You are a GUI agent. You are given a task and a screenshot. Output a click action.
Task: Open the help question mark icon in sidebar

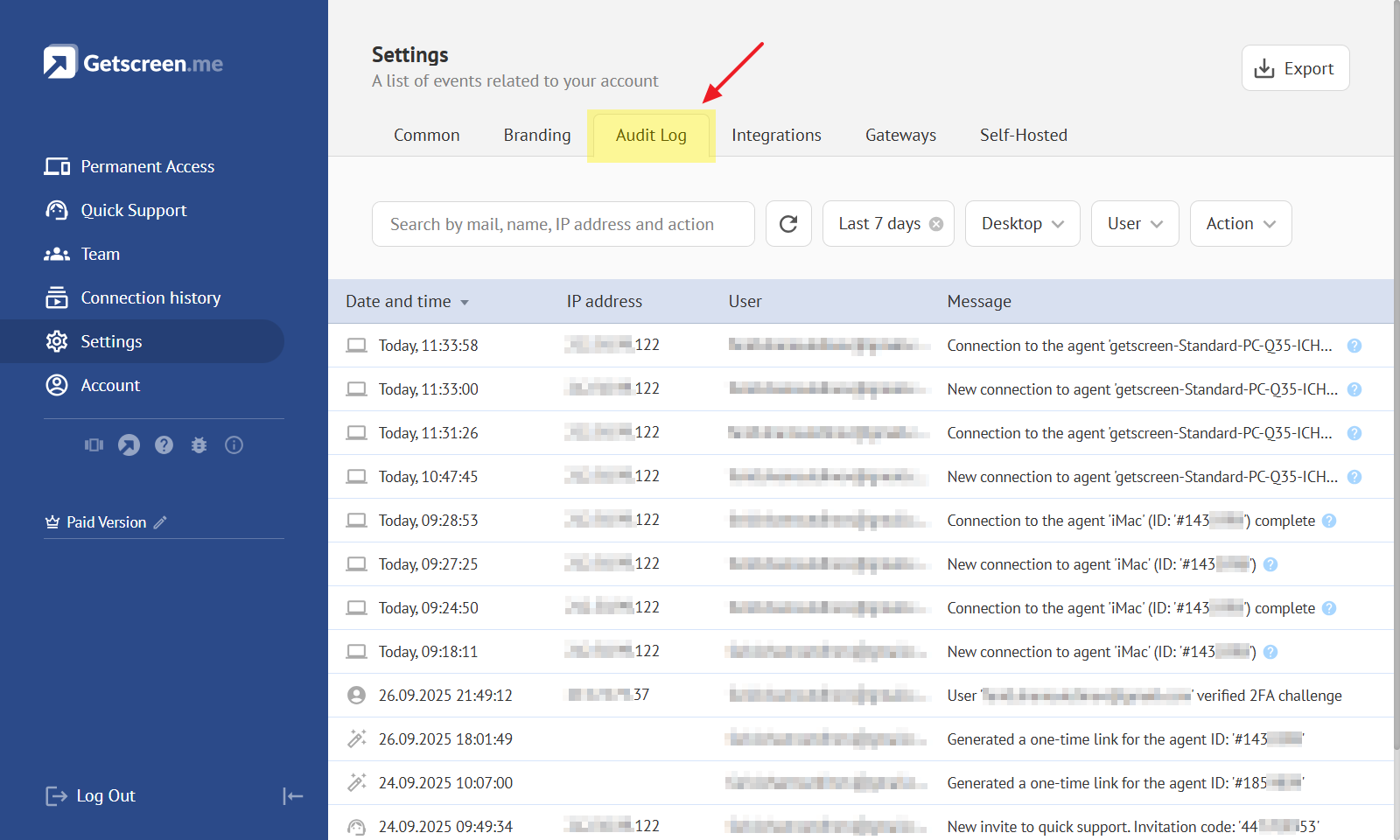click(x=164, y=445)
